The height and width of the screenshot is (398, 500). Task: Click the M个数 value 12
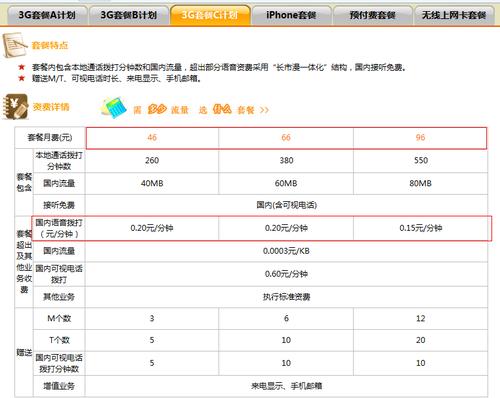[421, 319]
